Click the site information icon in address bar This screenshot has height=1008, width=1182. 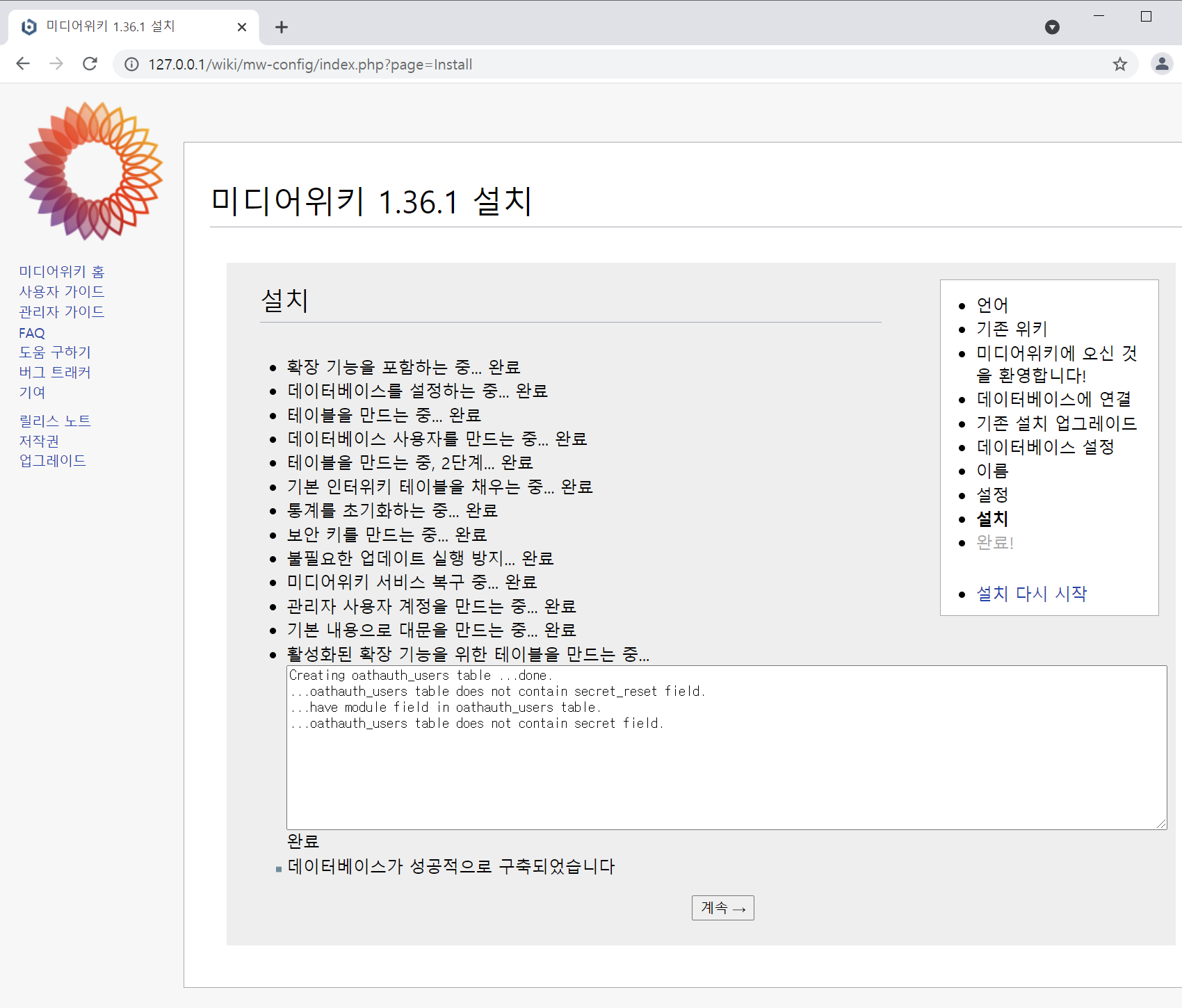point(131,65)
